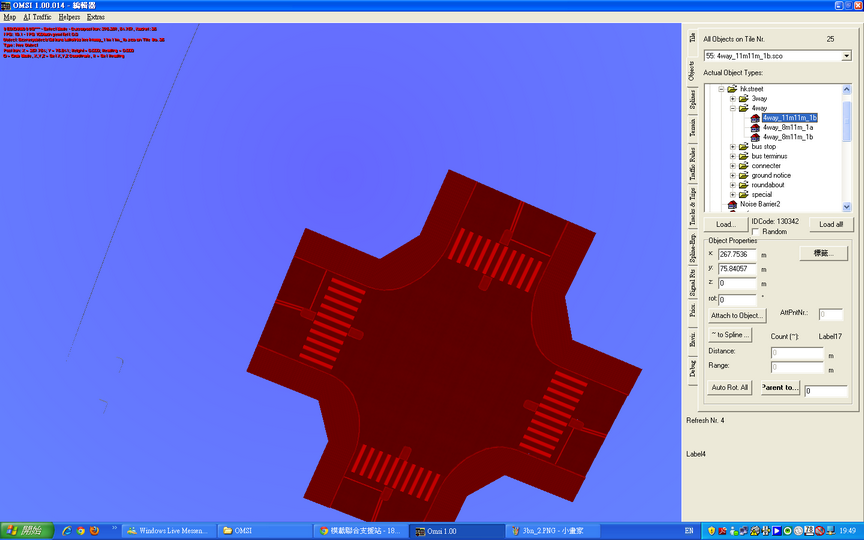
Task: Click the Windows Start button
Action: point(27,531)
